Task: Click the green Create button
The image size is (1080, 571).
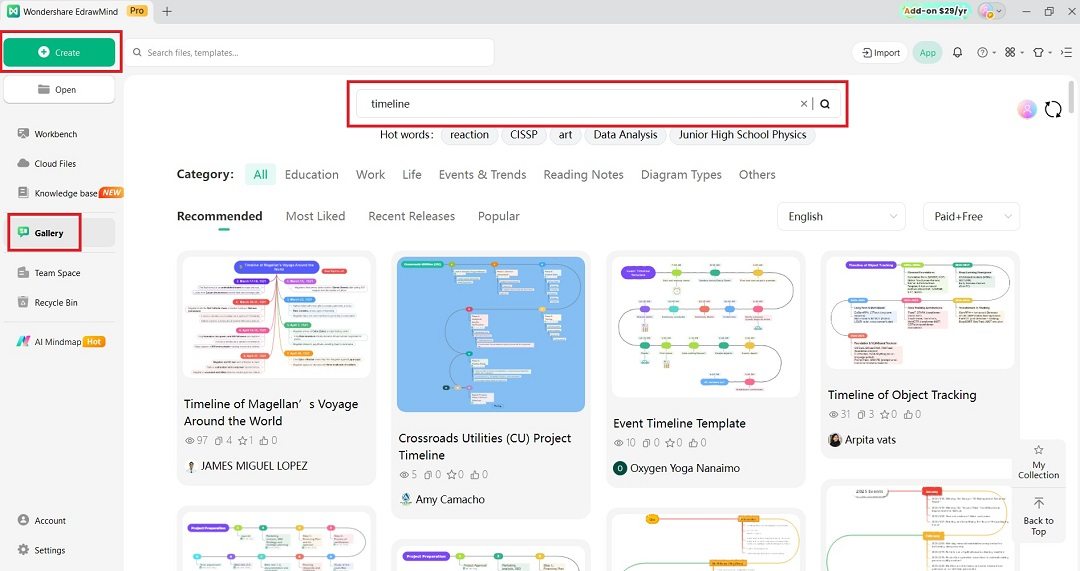Action: (59, 52)
